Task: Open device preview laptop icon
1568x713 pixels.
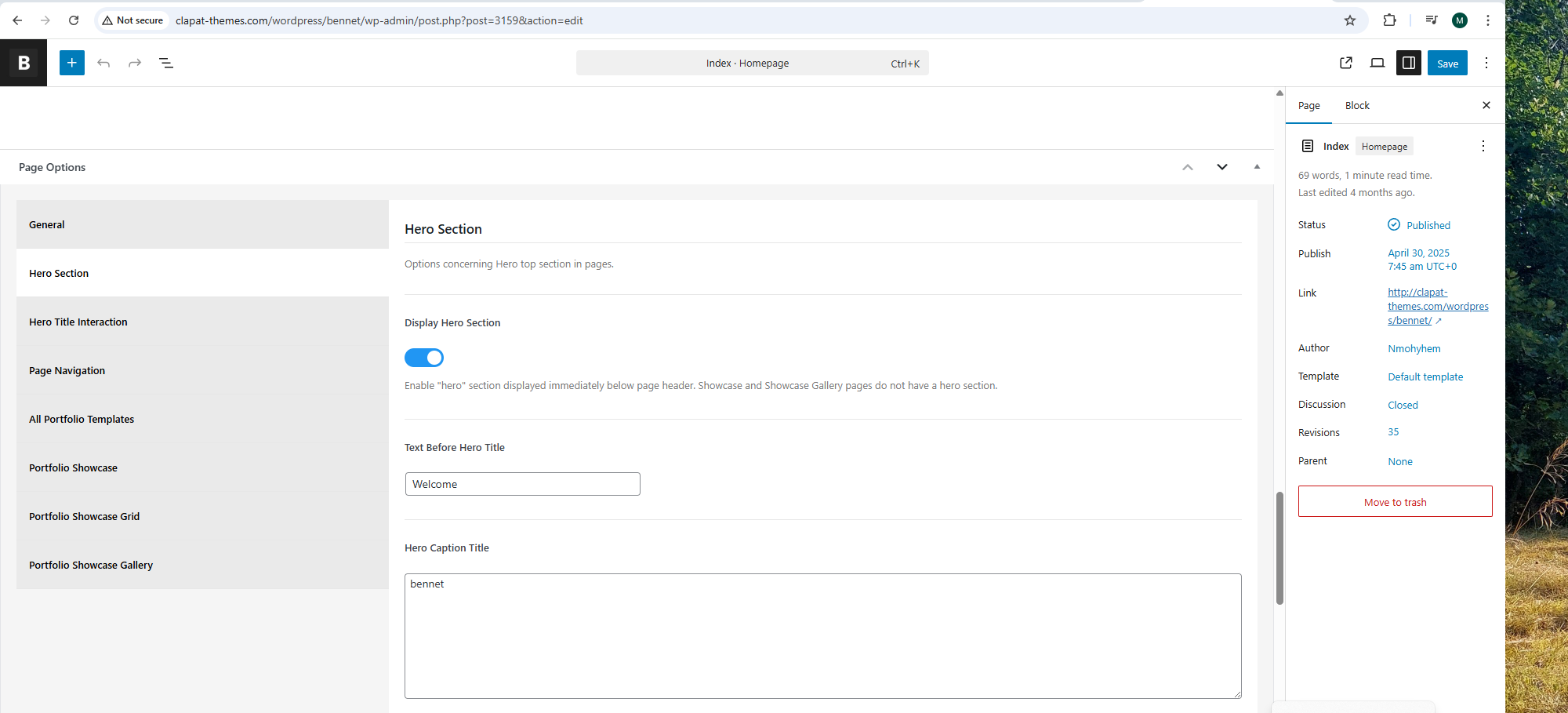Action: pyautogui.click(x=1377, y=63)
